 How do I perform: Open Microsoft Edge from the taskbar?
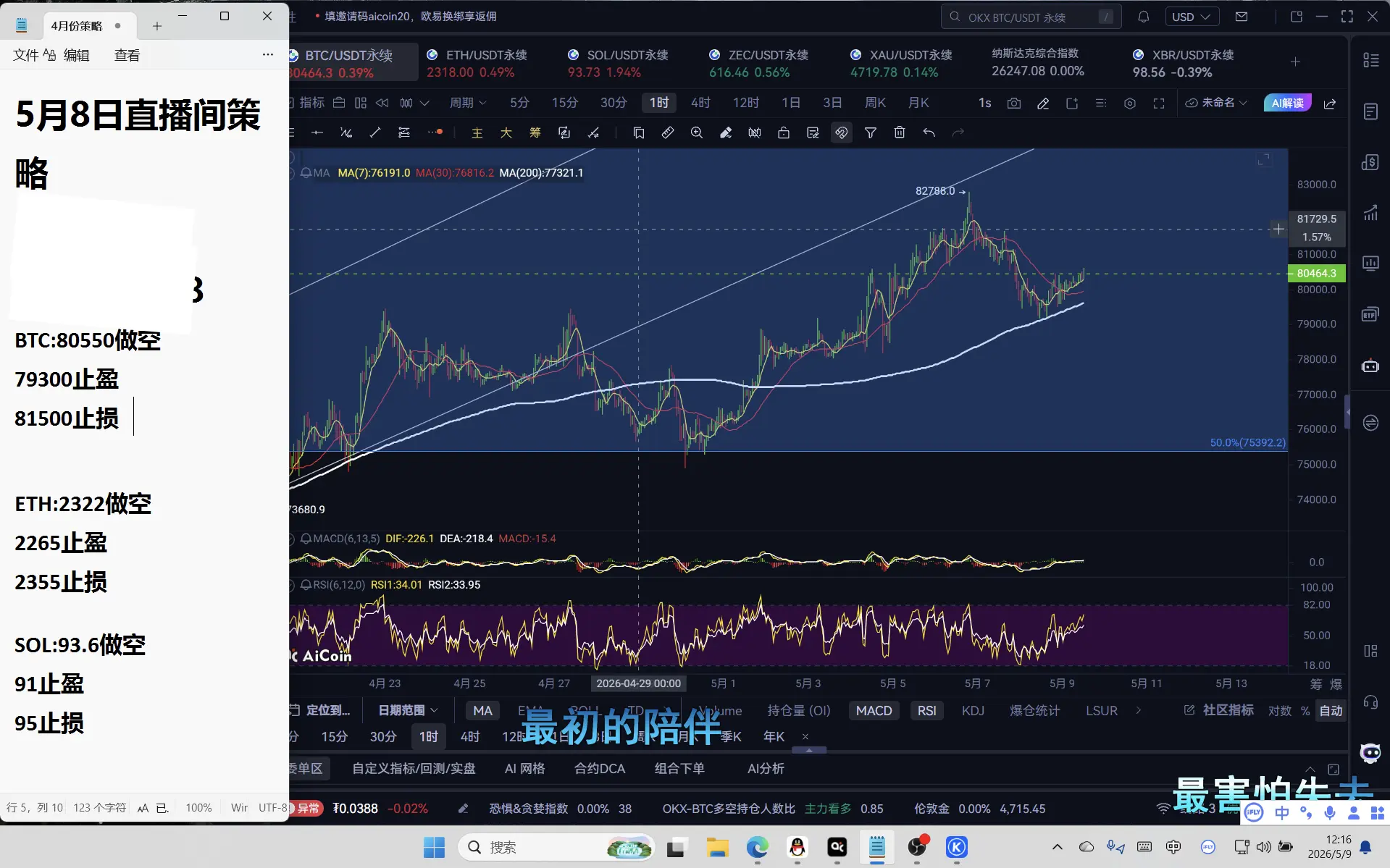[x=758, y=847]
